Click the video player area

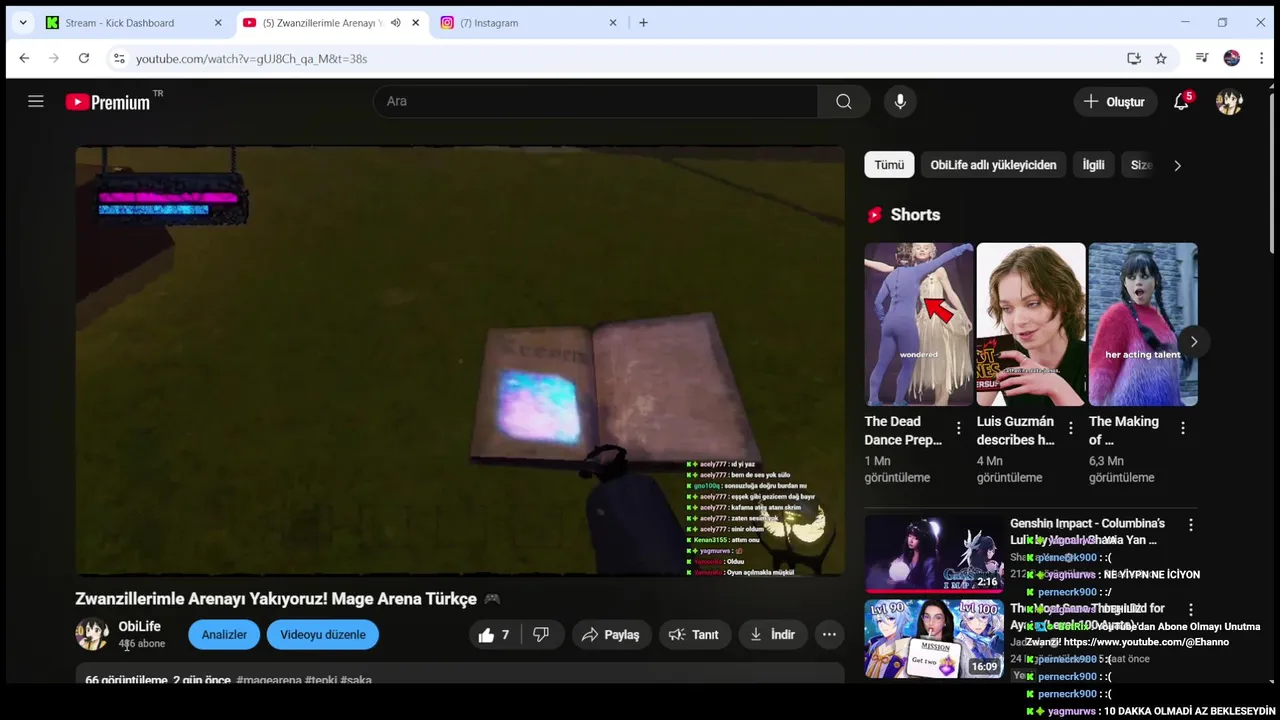[460, 360]
